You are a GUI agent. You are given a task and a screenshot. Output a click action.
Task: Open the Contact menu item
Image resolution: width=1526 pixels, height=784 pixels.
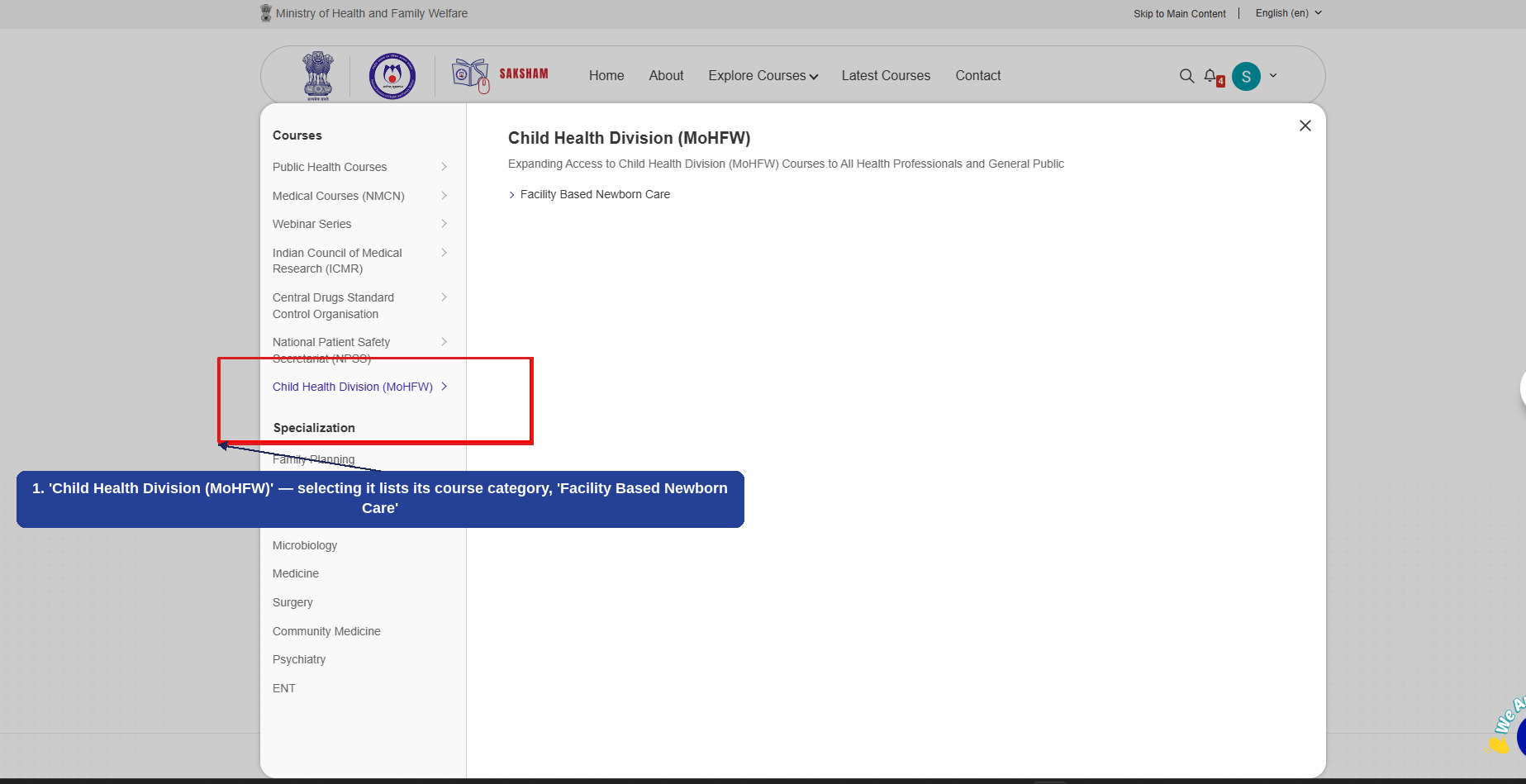pyautogui.click(x=978, y=75)
